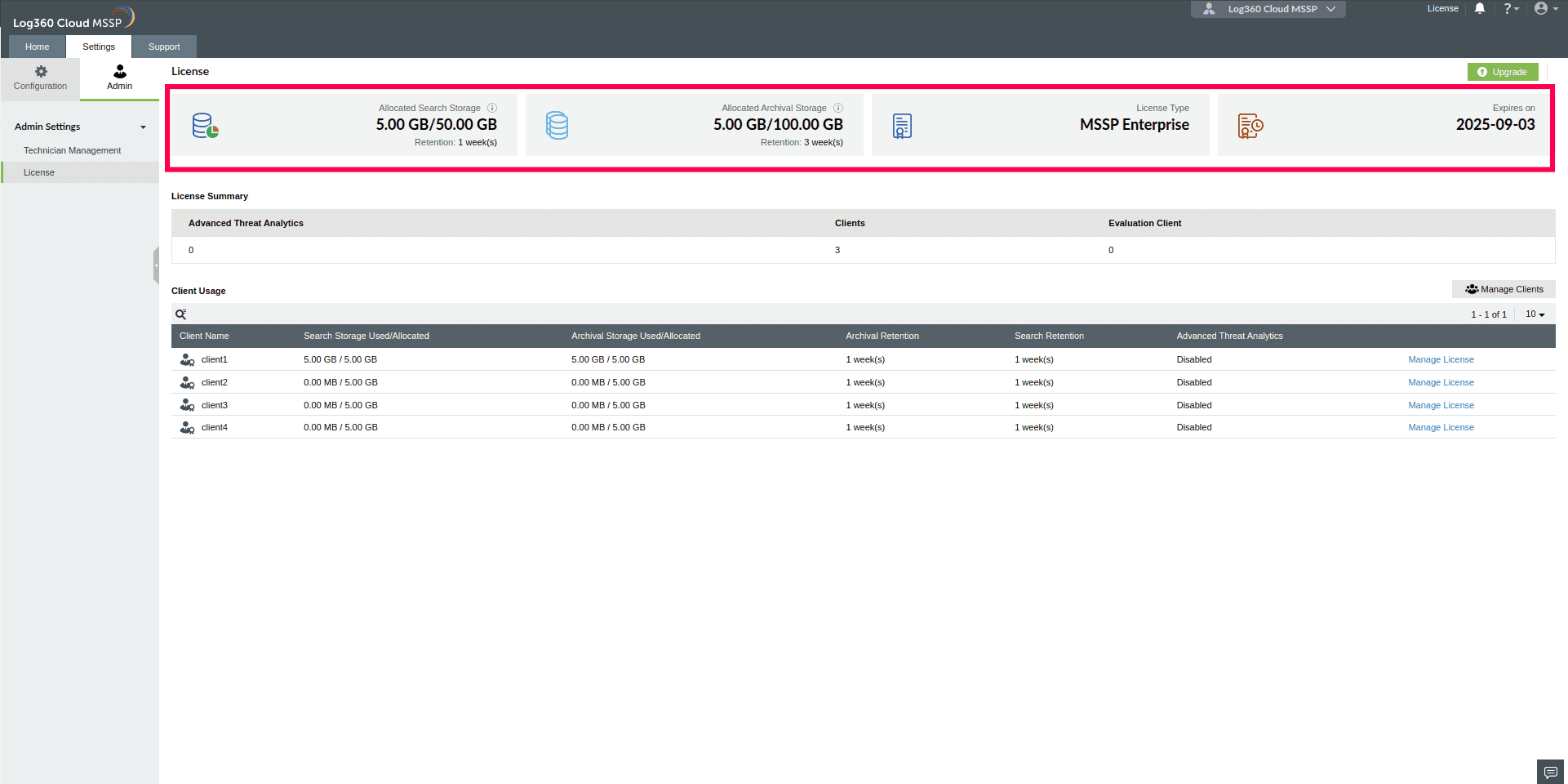1568x784 pixels.
Task: Open the chat support icon
Action: 1551,772
